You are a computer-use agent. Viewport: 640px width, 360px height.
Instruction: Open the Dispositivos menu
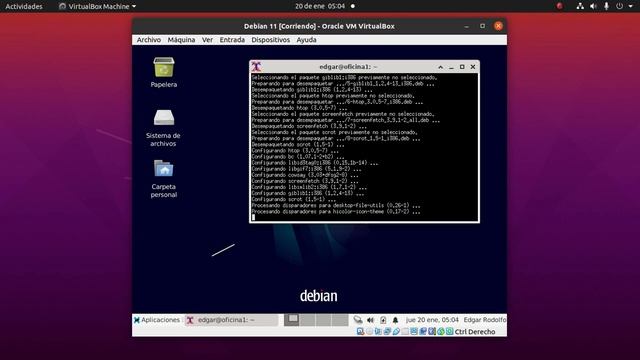coord(271,40)
